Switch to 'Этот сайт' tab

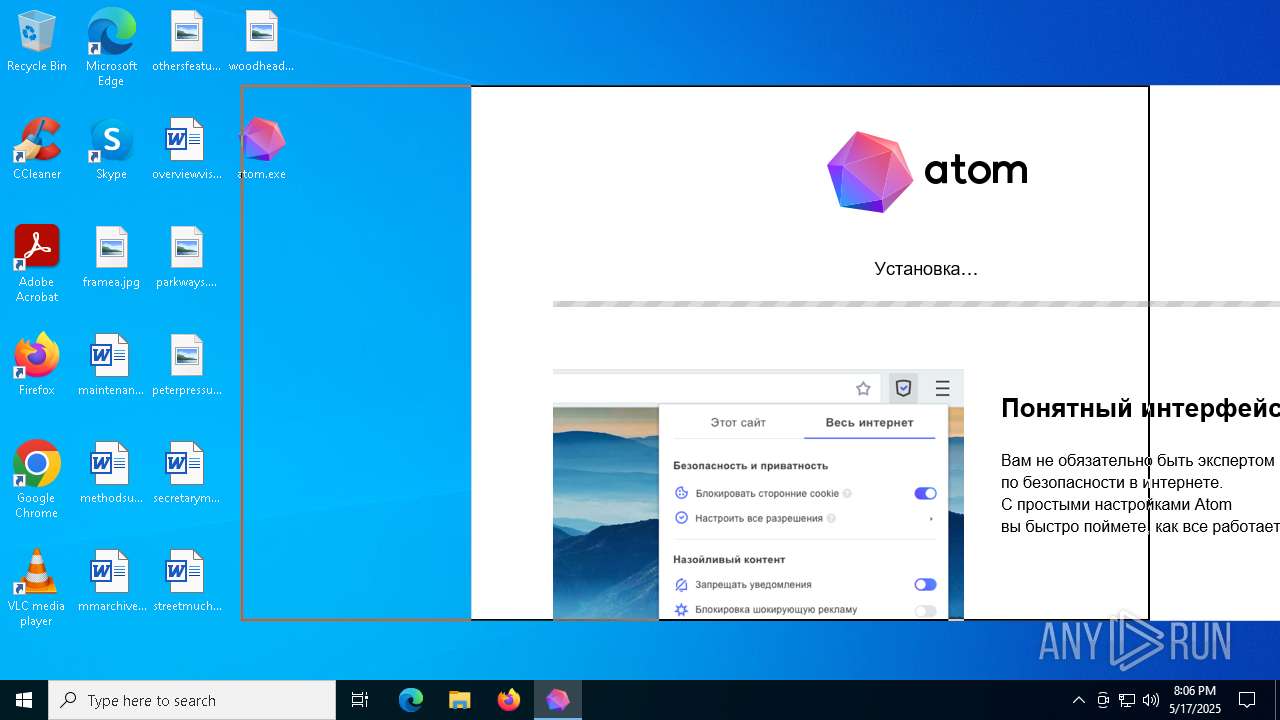738,422
